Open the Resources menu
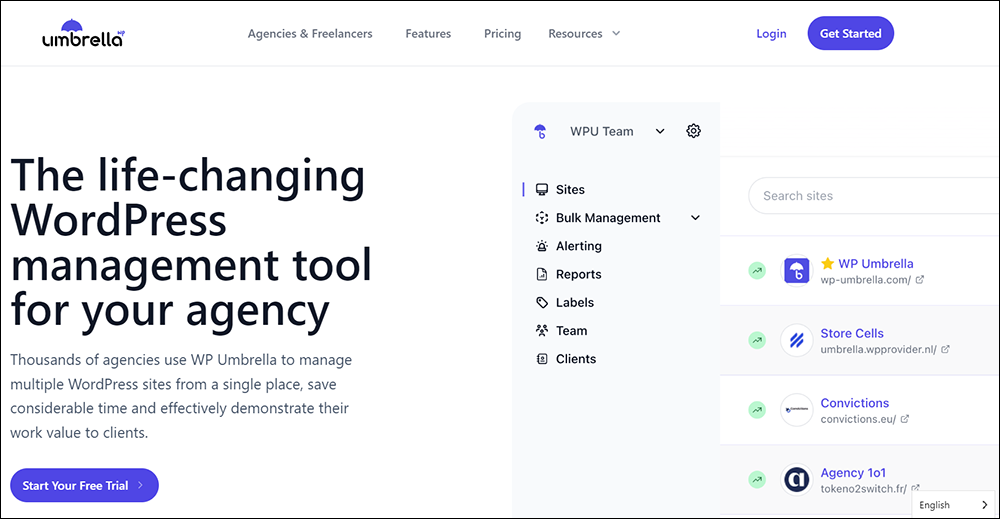Viewport: 1000px width, 519px height. pos(575,34)
